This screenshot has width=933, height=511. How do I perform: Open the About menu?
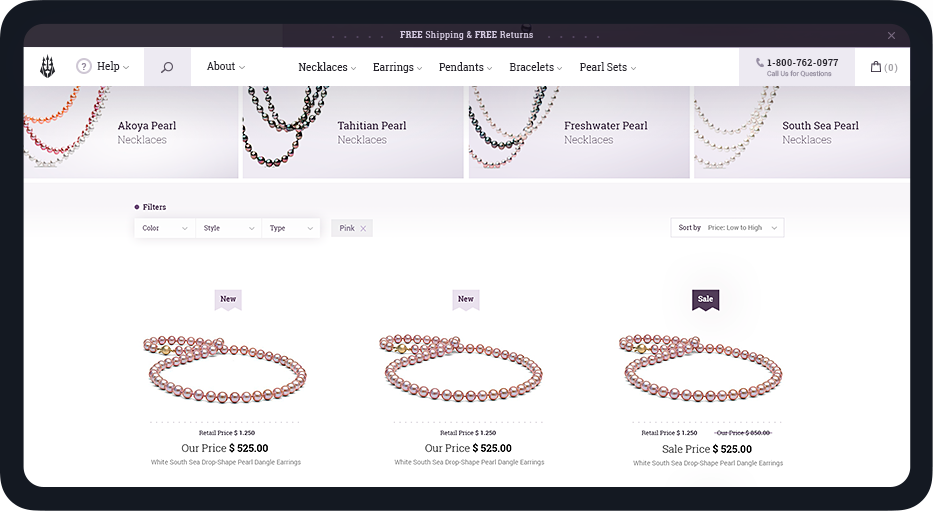coord(226,67)
